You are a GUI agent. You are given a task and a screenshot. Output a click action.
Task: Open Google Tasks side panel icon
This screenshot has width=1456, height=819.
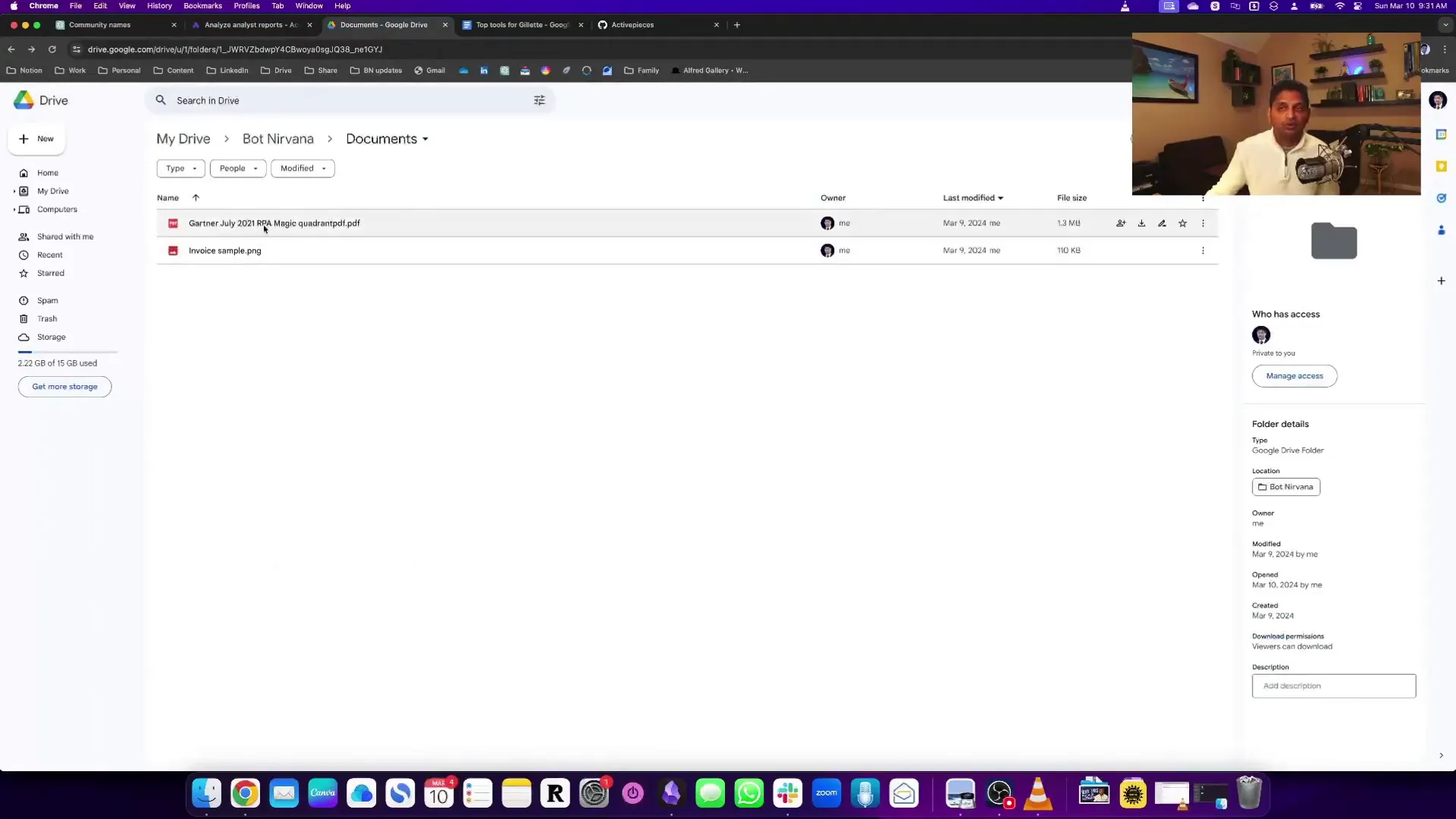(1441, 198)
